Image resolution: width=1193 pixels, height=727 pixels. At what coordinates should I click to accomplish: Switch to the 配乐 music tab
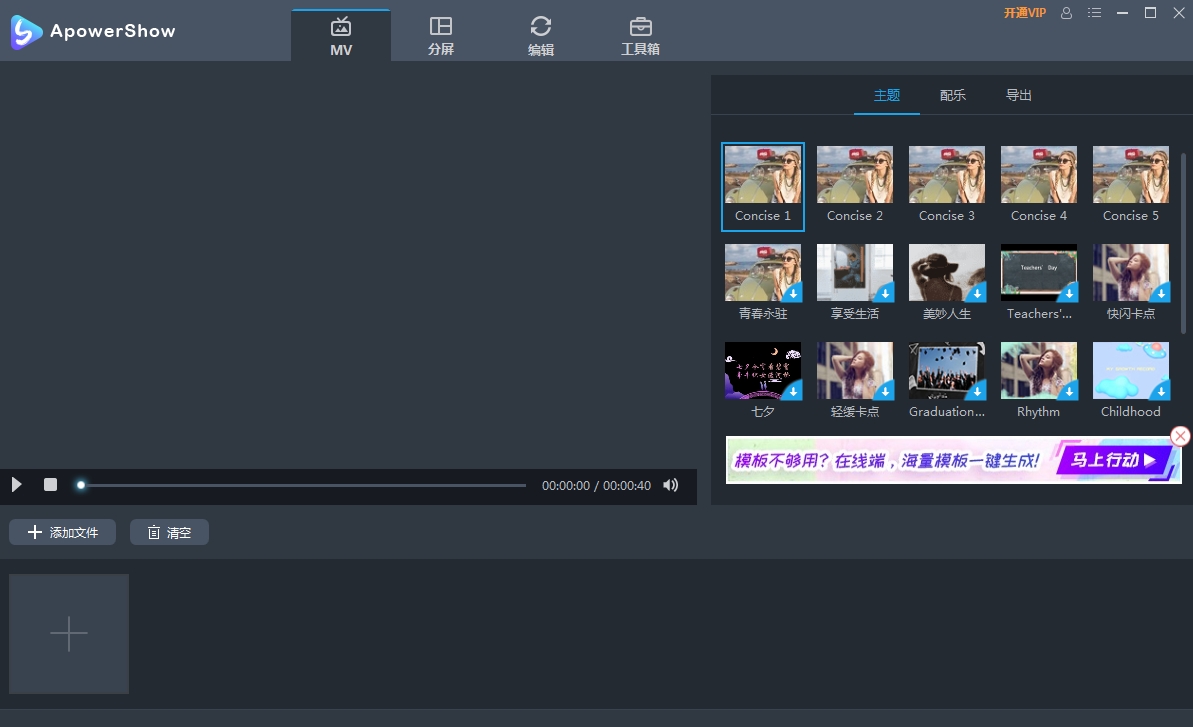click(x=952, y=96)
